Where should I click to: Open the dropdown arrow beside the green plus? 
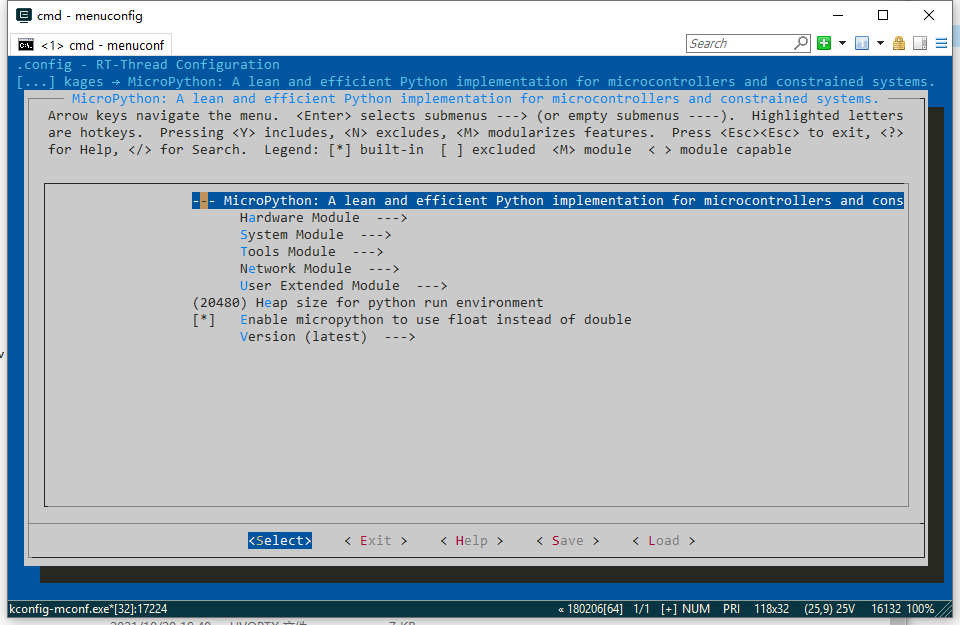click(x=842, y=43)
